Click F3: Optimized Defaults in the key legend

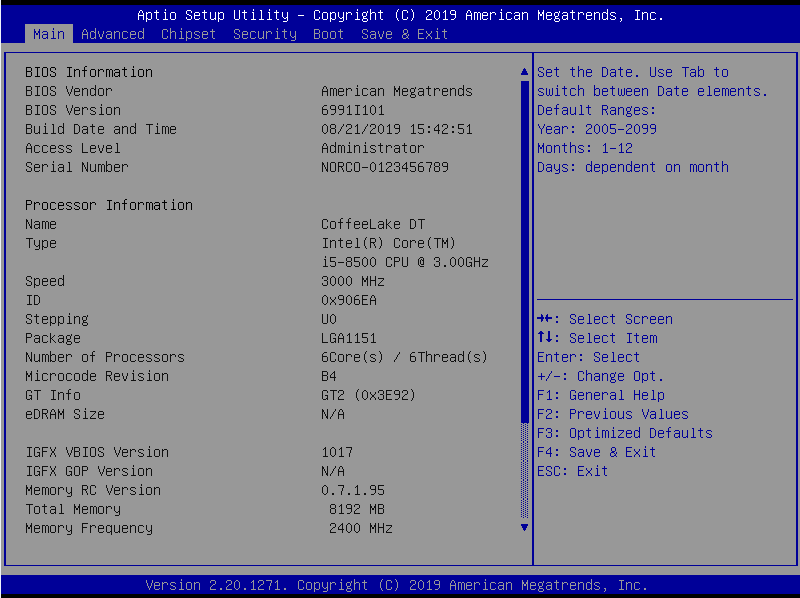(x=624, y=433)
